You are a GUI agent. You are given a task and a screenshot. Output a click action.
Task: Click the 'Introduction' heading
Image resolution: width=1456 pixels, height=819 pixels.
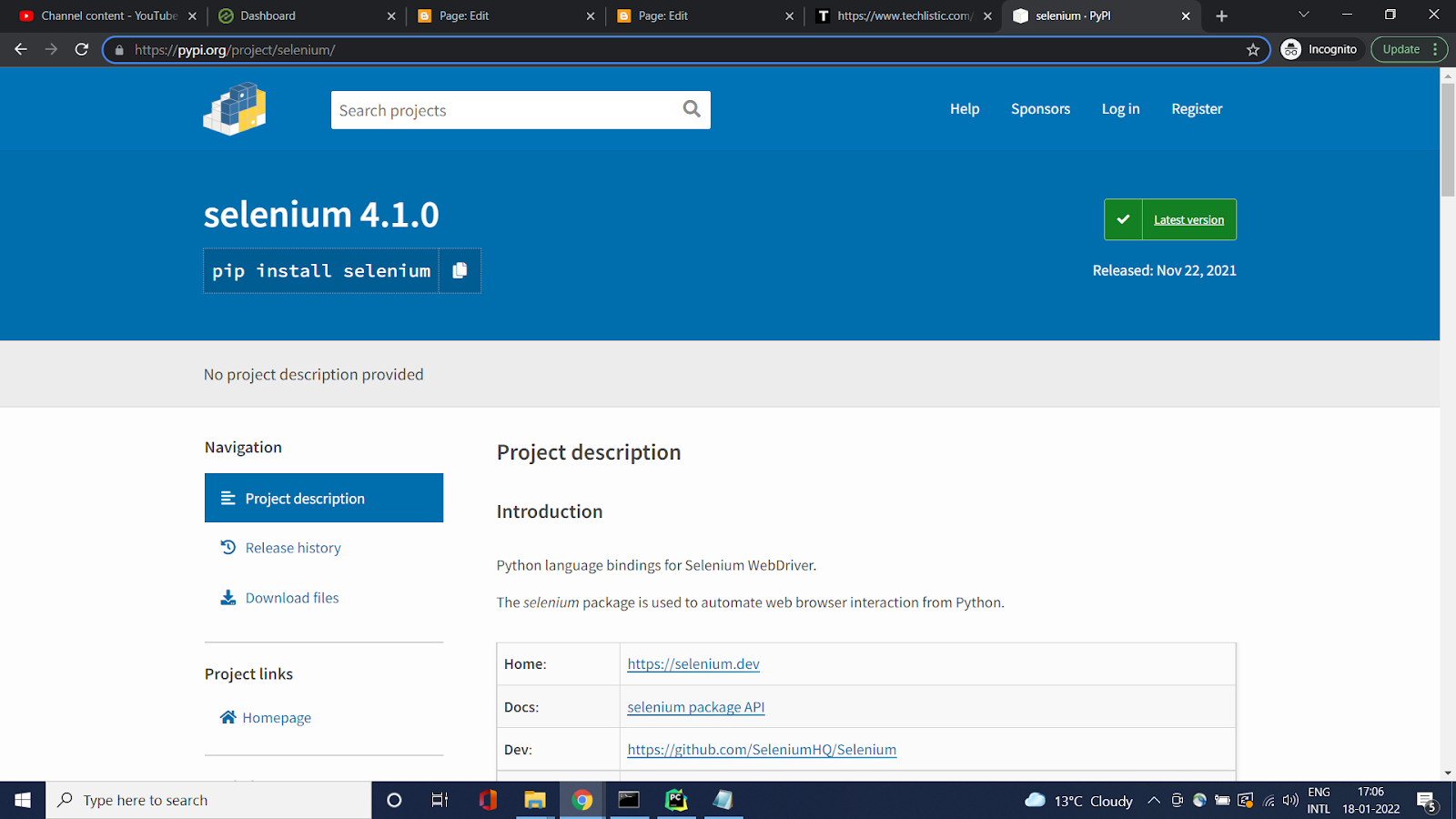550,511
